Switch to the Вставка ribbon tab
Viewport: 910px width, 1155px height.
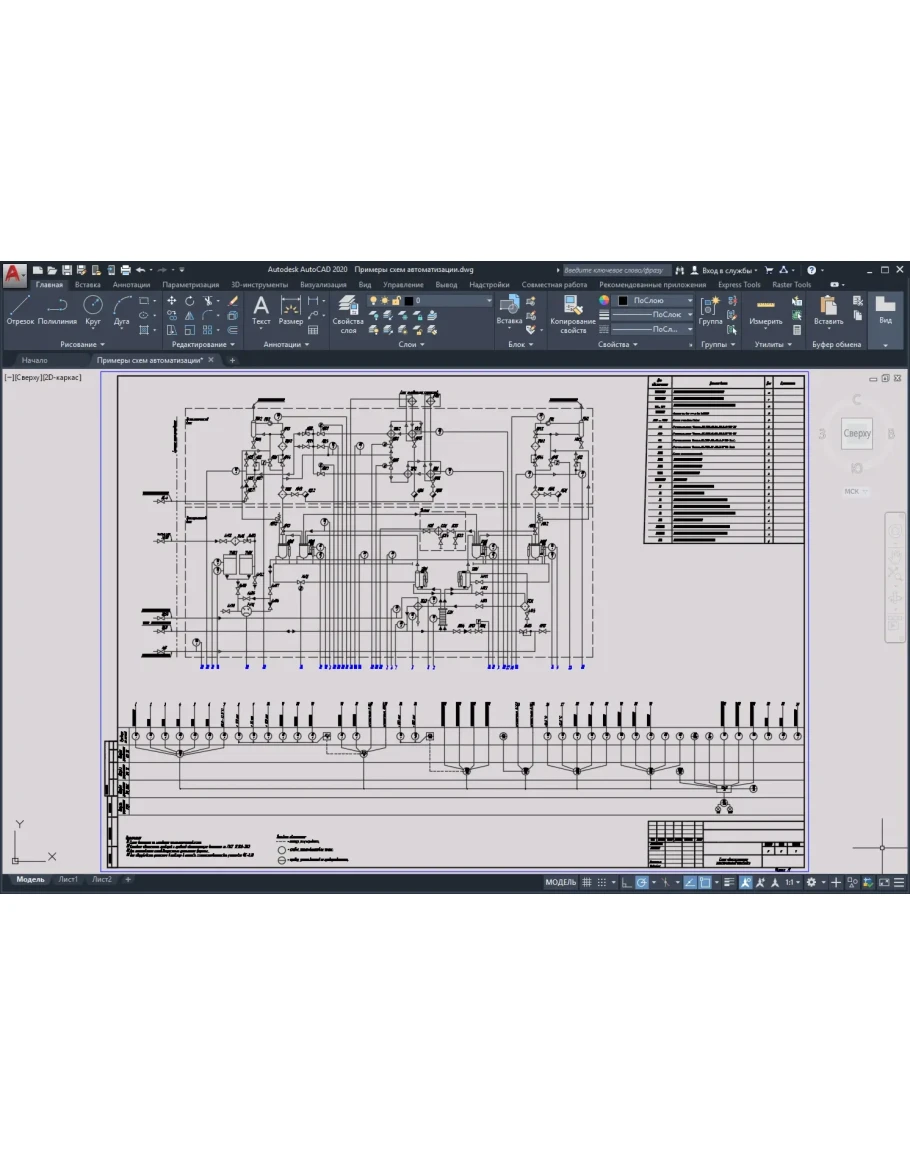point(87,284)
